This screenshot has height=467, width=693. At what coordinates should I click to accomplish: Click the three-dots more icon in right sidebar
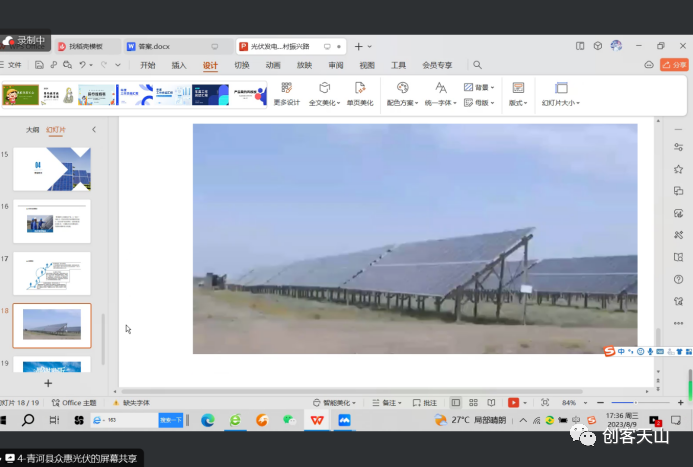point(678,323)
